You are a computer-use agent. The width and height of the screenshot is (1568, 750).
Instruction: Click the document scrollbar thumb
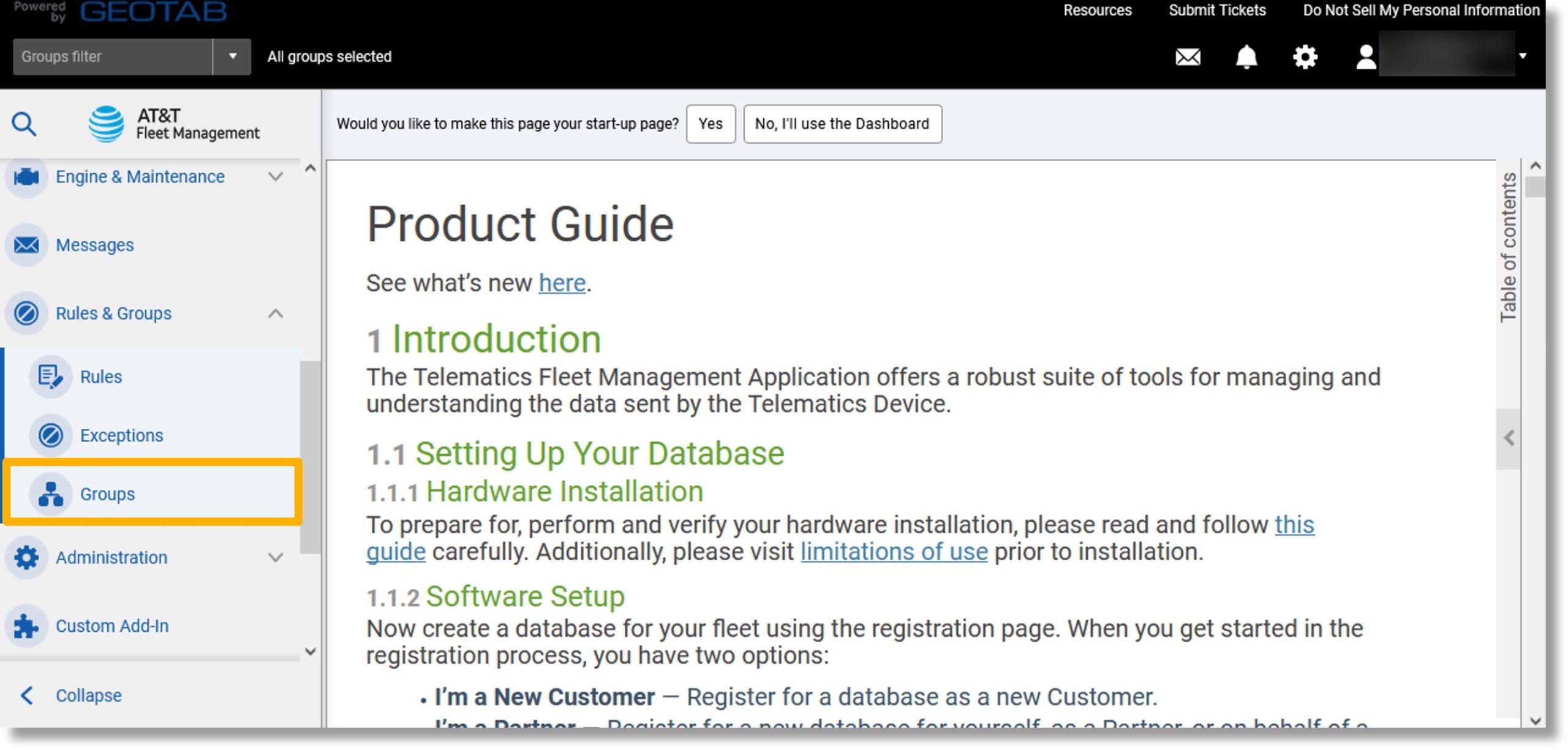(1535, 187)
